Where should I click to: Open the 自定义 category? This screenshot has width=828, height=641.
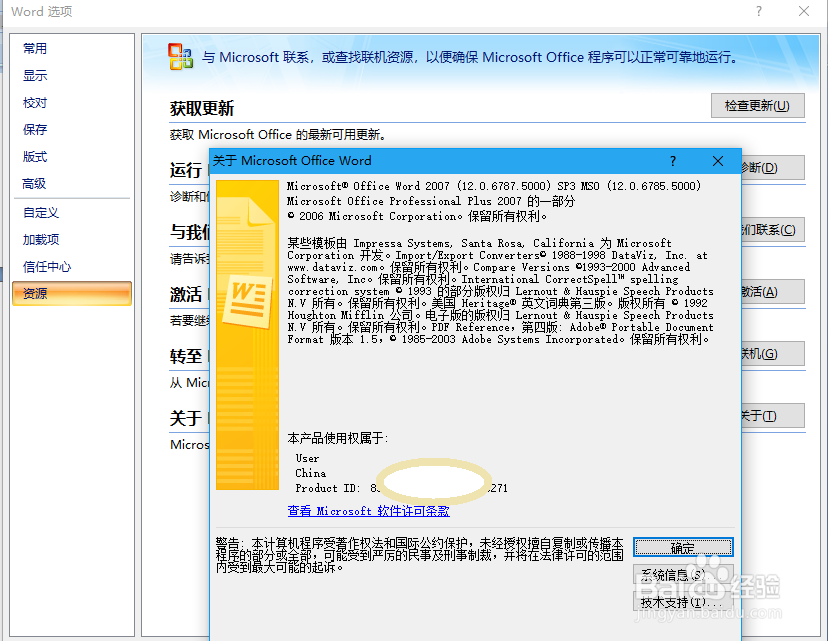pos(41,213)
